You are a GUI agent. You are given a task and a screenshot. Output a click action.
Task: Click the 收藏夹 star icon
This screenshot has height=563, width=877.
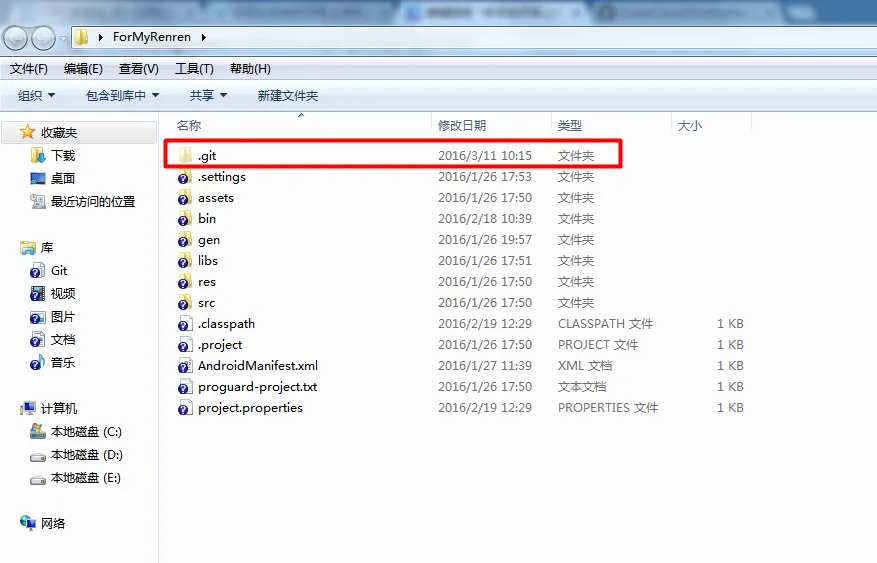click(x=27, y=132)
